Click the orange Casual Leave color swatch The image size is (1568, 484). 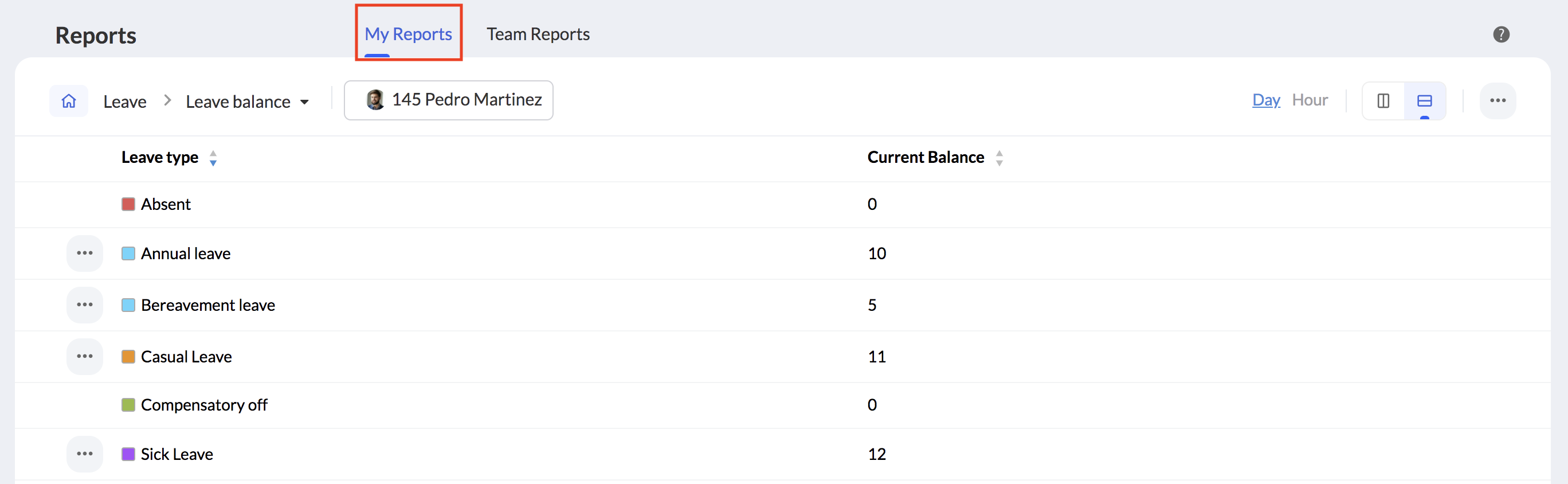(128, 357)
